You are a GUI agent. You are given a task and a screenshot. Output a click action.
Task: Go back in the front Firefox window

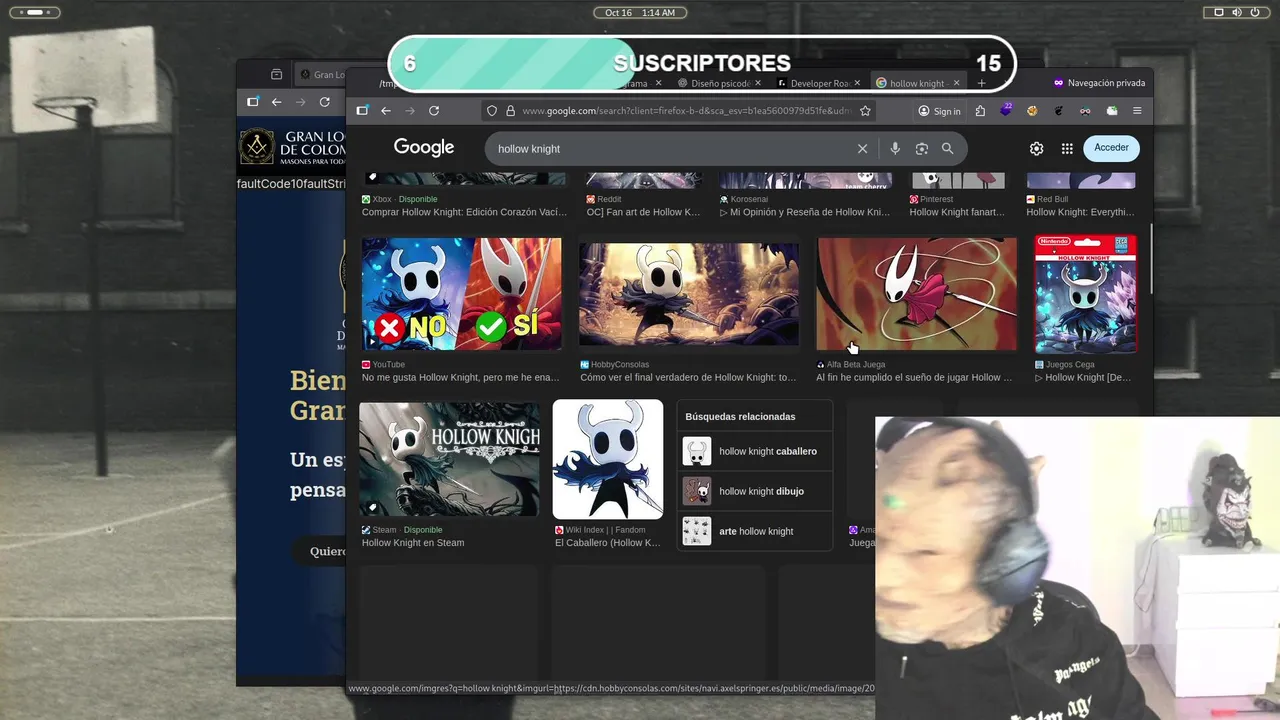coord(386,111)
